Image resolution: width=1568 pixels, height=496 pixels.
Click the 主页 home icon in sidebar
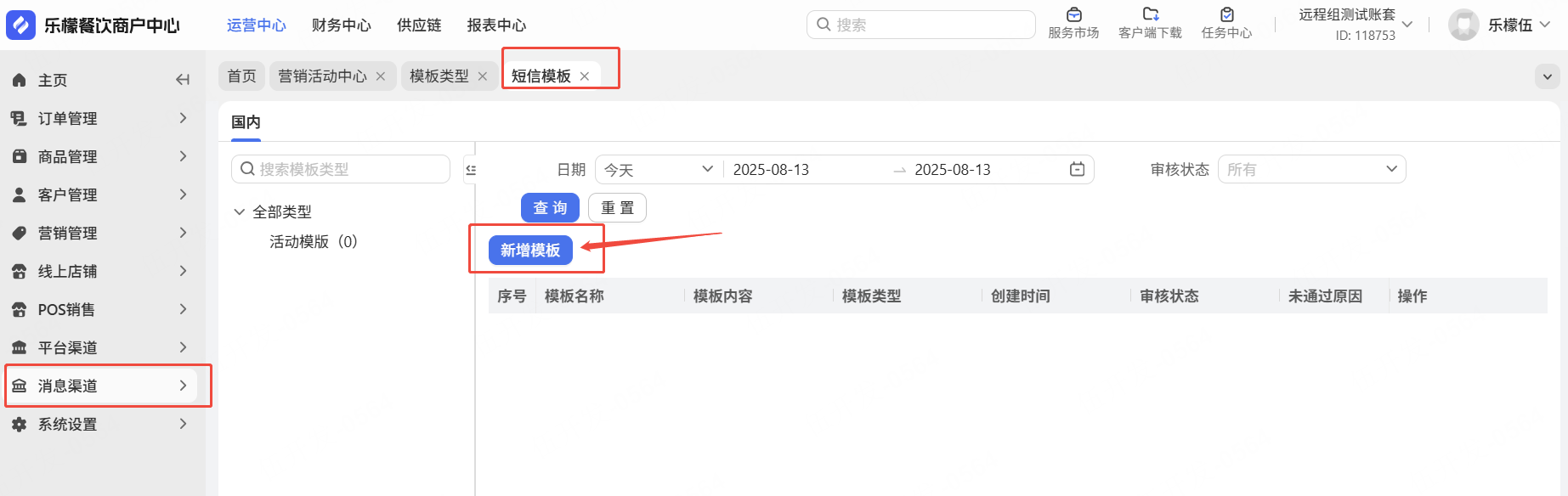[x=20, y=80]
